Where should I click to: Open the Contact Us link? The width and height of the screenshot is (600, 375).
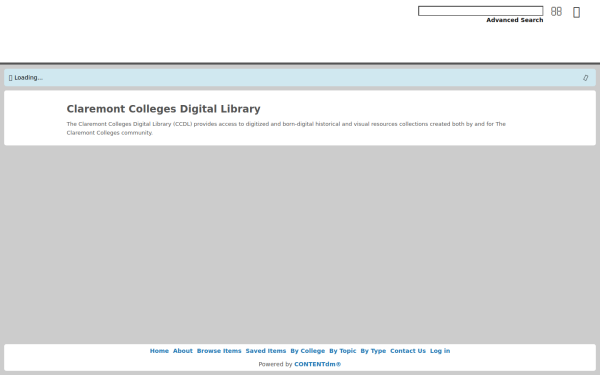tap(408, 351)
